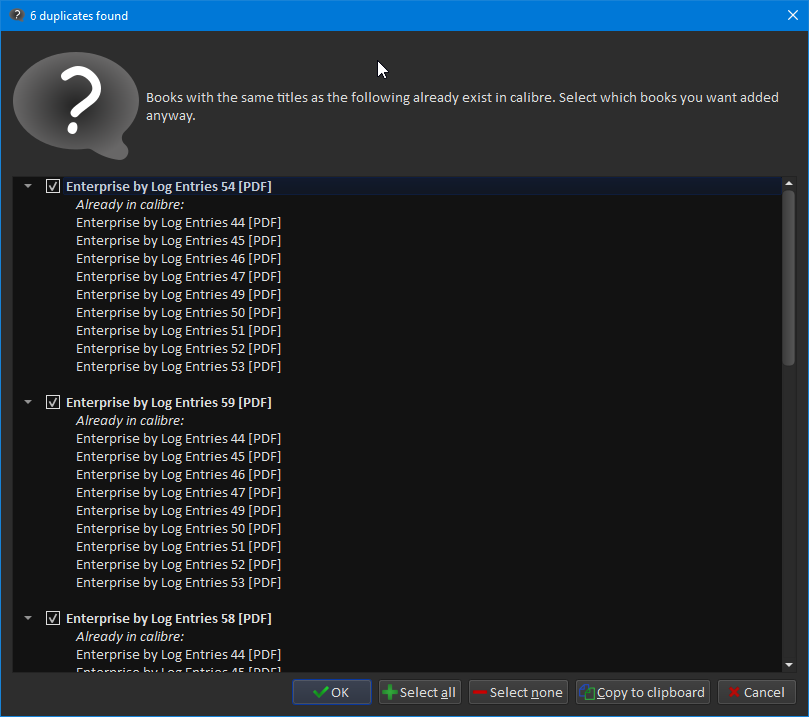Screen dimensions: 809x717
Task: Click 'Already in calibre:' under the 54 group
Action: [130, 205]
